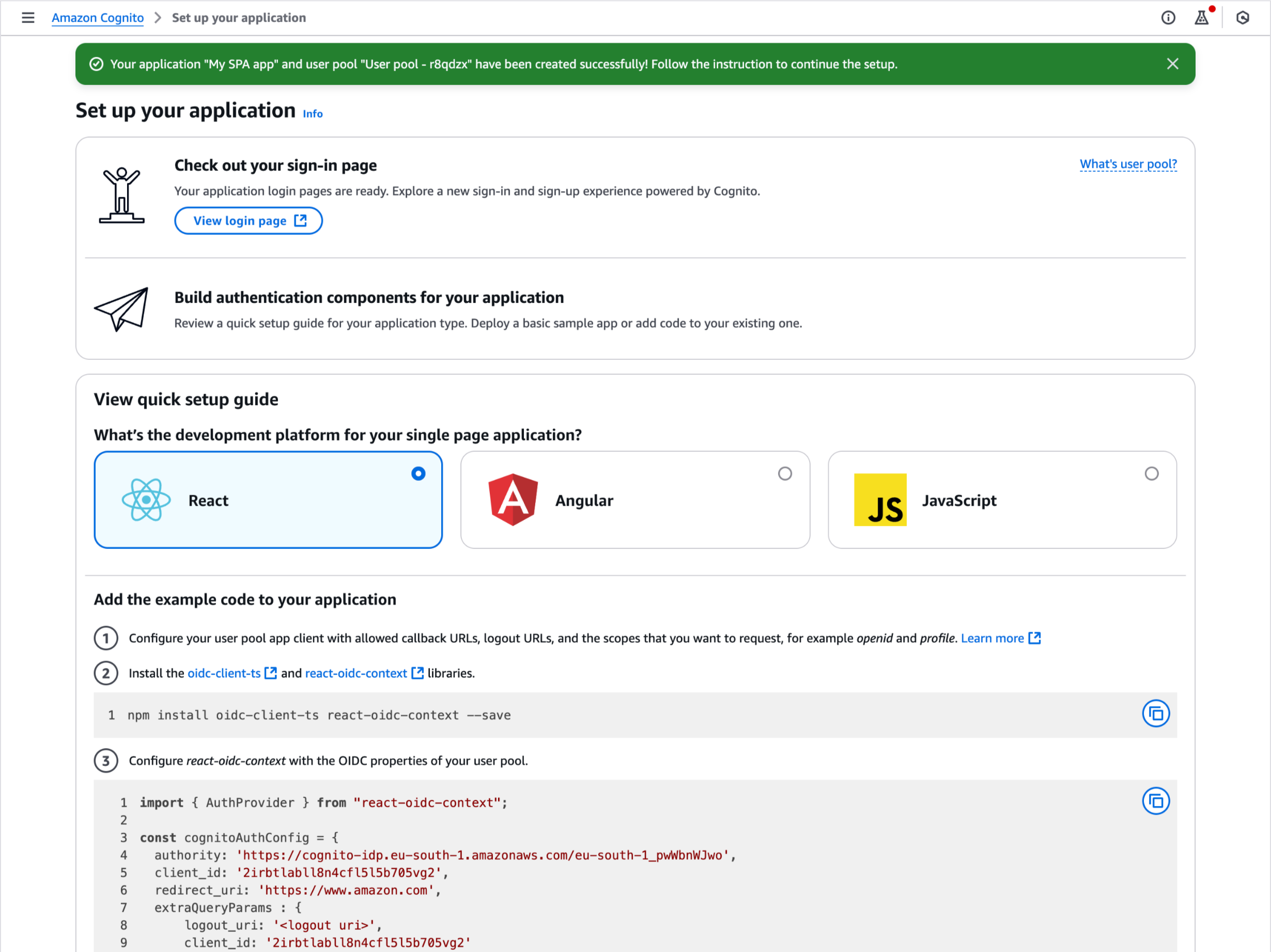Open the What's user pool? help link
1271x952 pixels.
1128,164
